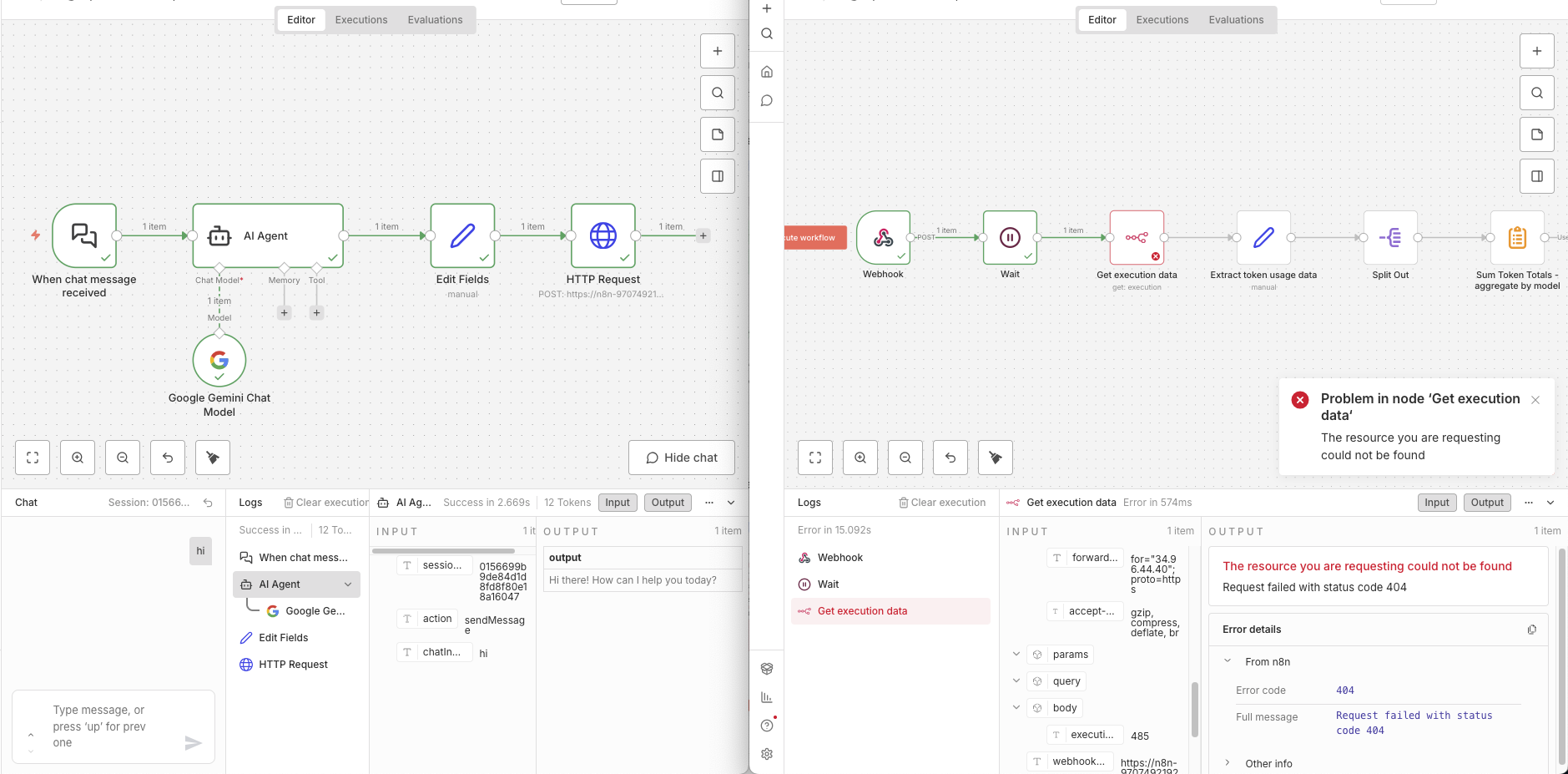Collapse the left logs panel chevron

(731, 503)
